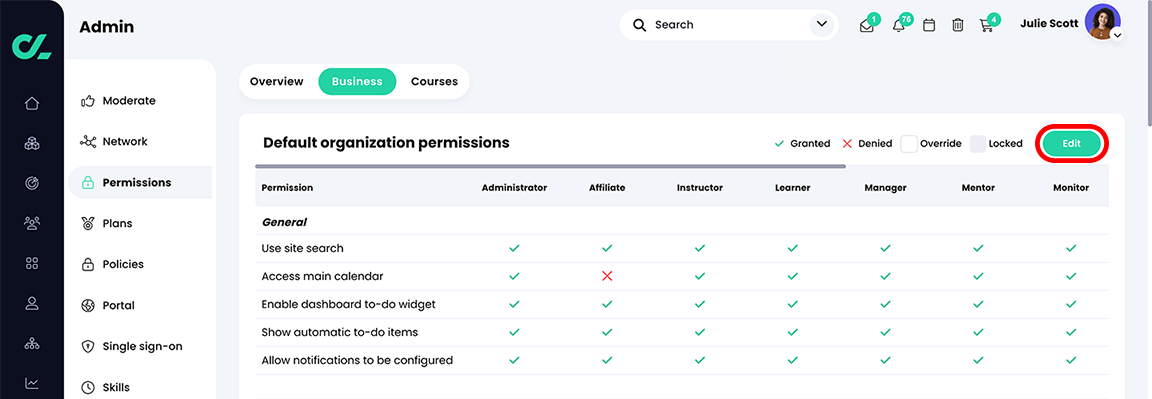Image resolution: width=1152 pixels, height=399 pixels.
Task: Click Instructor checkmark for Allow notifications to be configured
Action: [699, 360]
